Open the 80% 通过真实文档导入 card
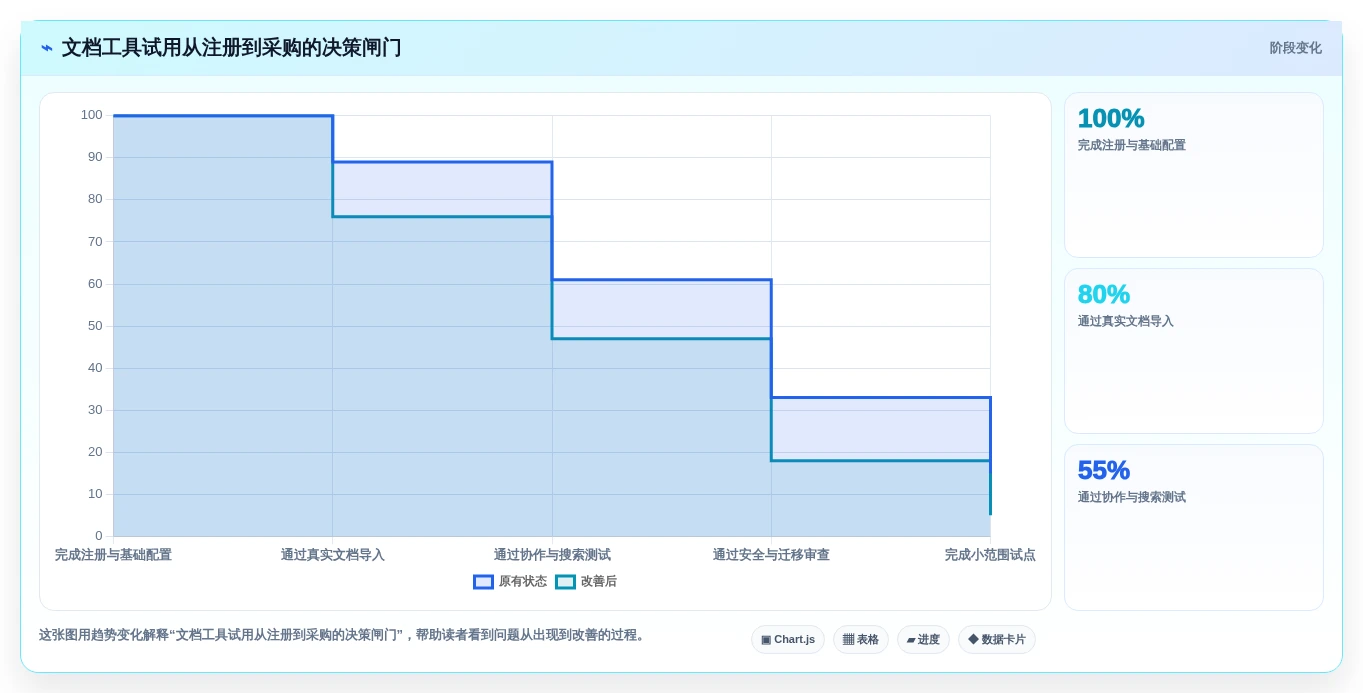The width and height of the screenshot is (1363, 693). [x=1194, y=351]
